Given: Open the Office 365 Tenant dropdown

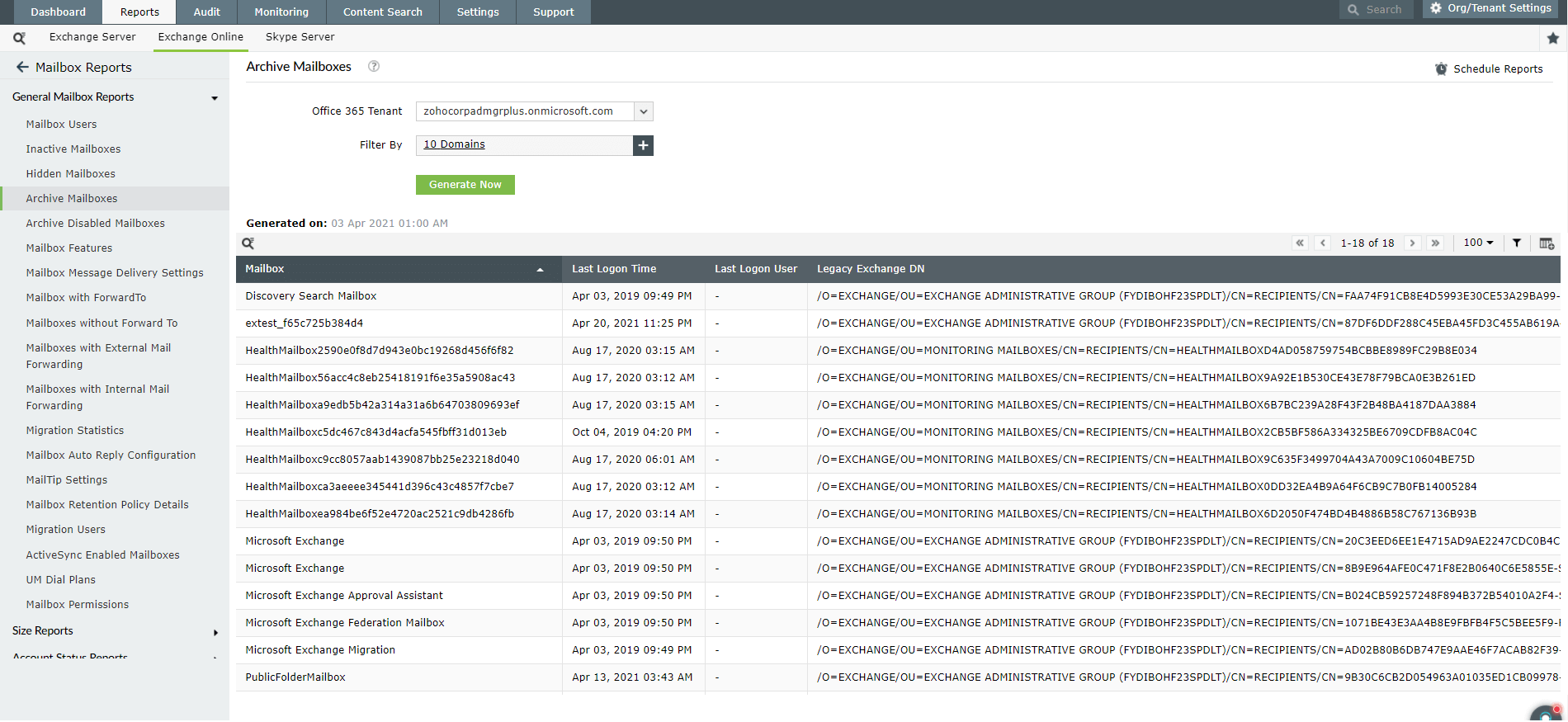Looking at the screenshot, I should 644,111.
